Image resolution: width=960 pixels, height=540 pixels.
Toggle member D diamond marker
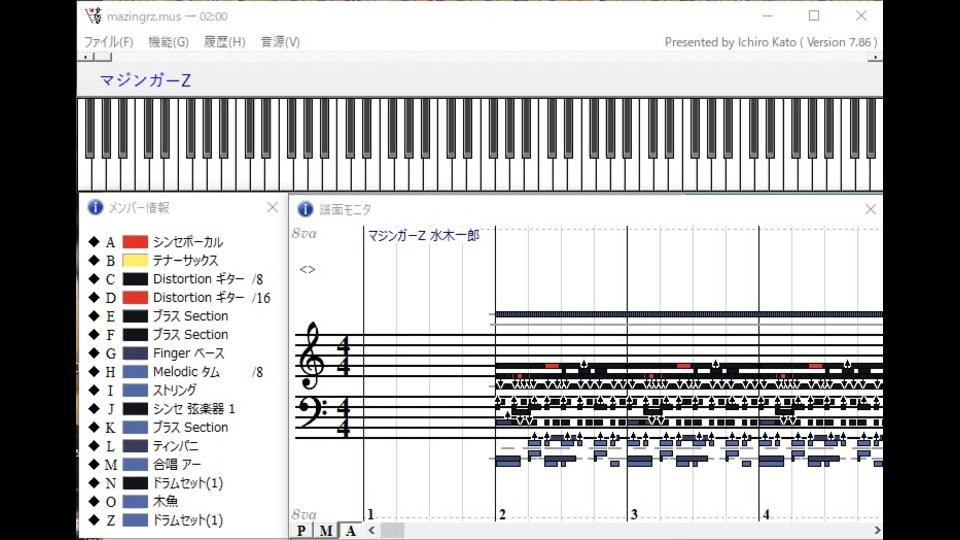click(x=94, y=297)
